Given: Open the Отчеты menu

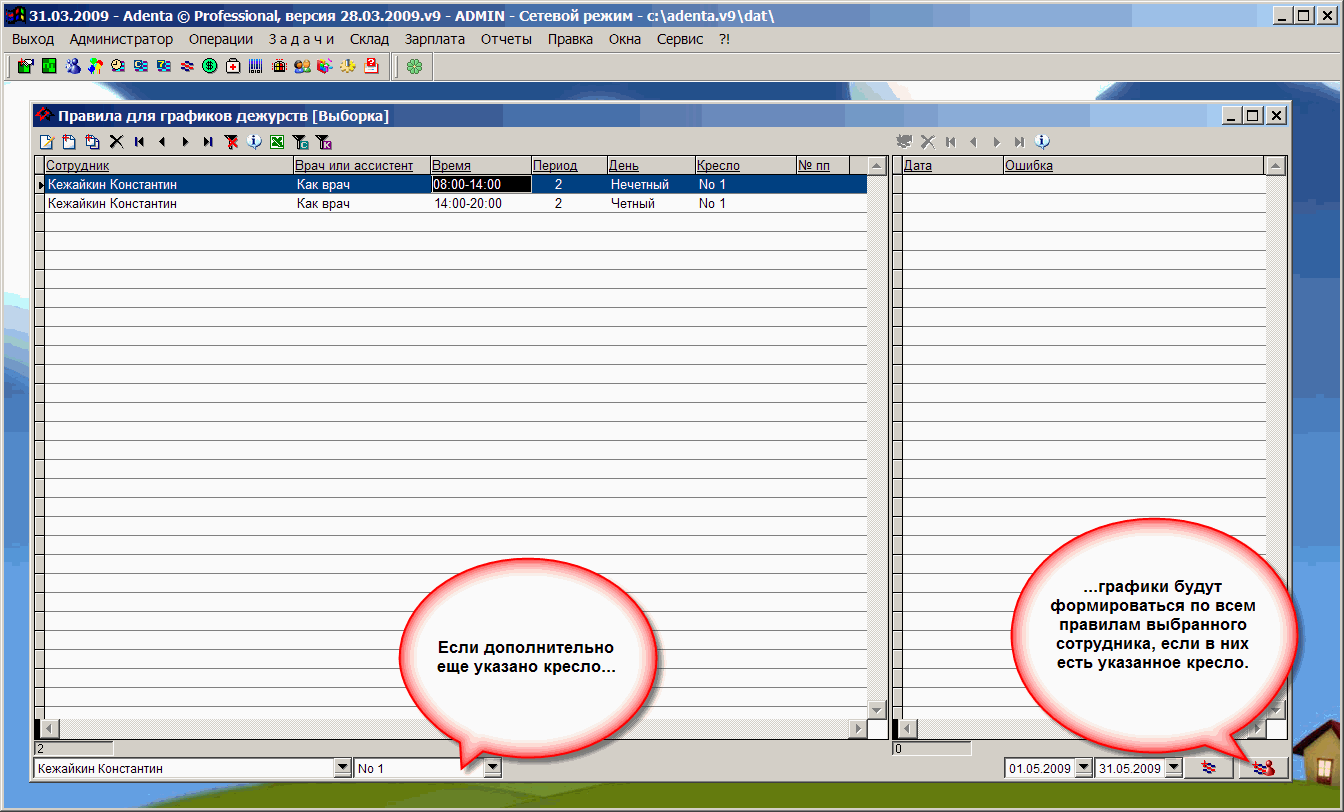Looking at the screenshot, I should [505, 39].
